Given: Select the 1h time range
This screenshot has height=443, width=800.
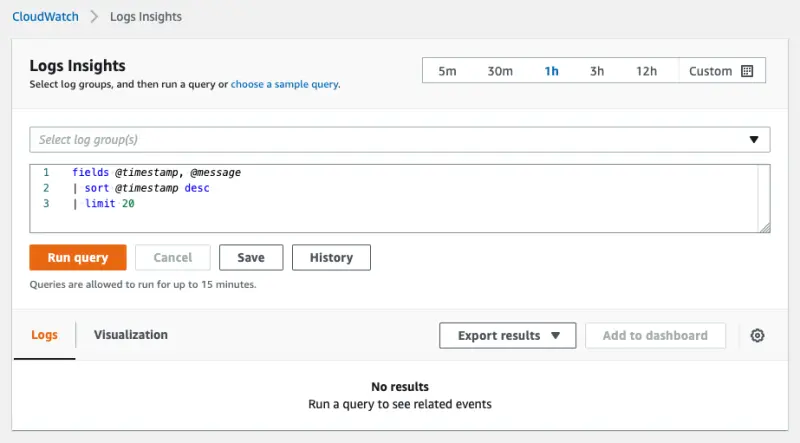Looking at the screenshot, I should pos(551,71).
